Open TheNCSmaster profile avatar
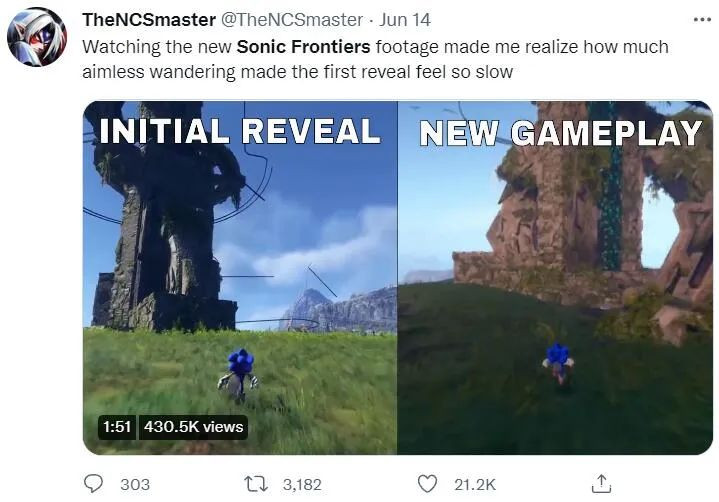 click(37, 37)
